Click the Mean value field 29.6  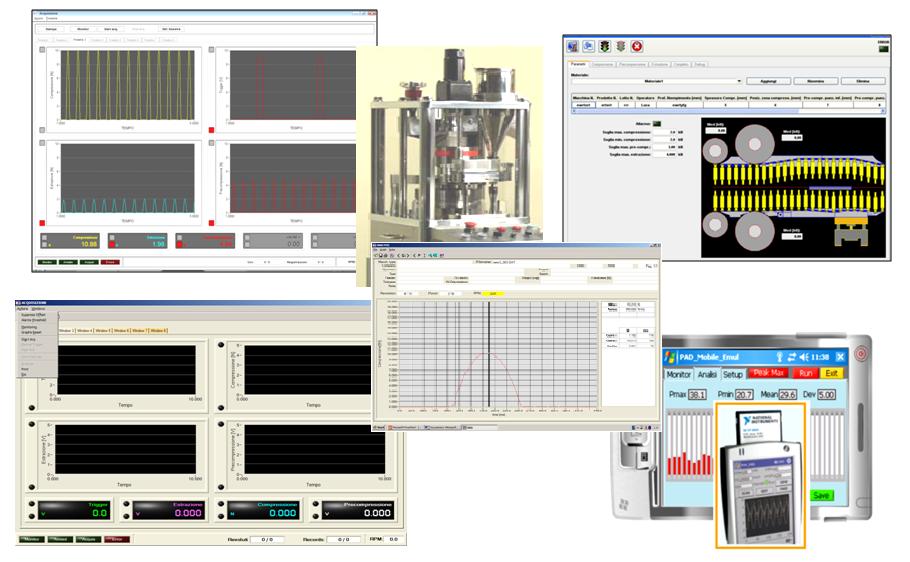pos(788,395)
